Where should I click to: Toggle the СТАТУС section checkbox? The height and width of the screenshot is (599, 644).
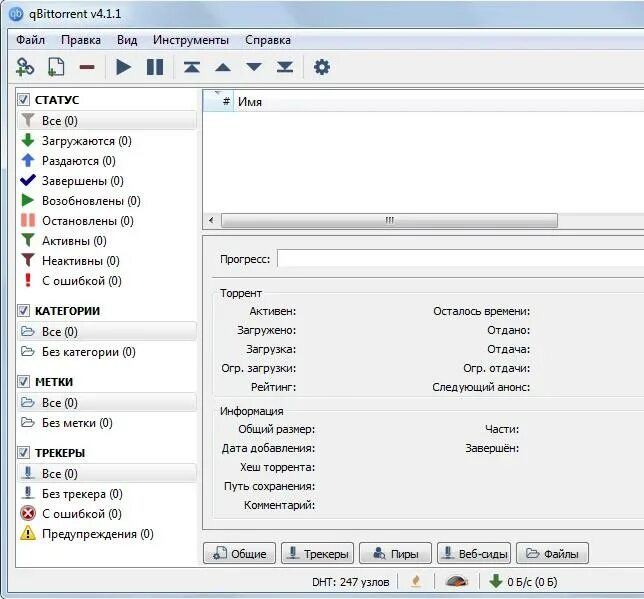(23, 100)
